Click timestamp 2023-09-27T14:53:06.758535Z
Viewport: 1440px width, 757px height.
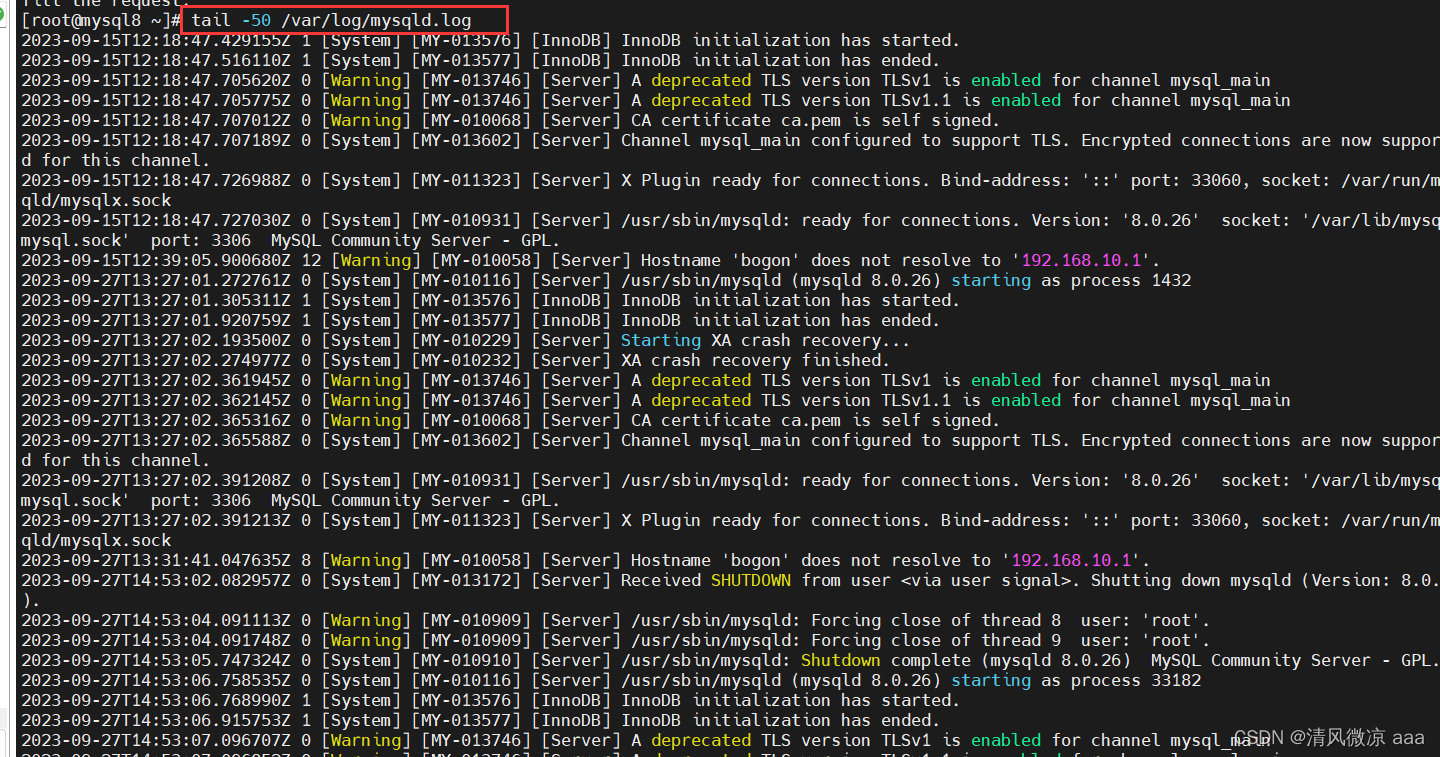tap(156, 680)
